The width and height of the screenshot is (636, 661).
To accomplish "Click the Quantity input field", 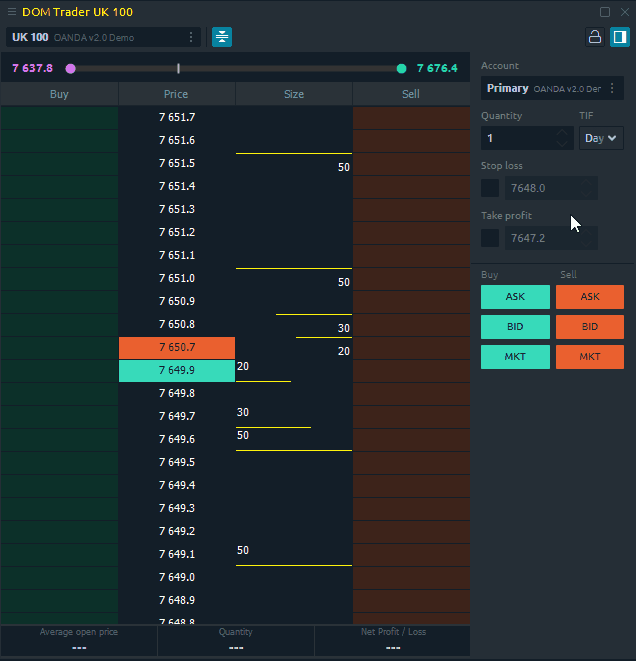I will tap(519, 138).
